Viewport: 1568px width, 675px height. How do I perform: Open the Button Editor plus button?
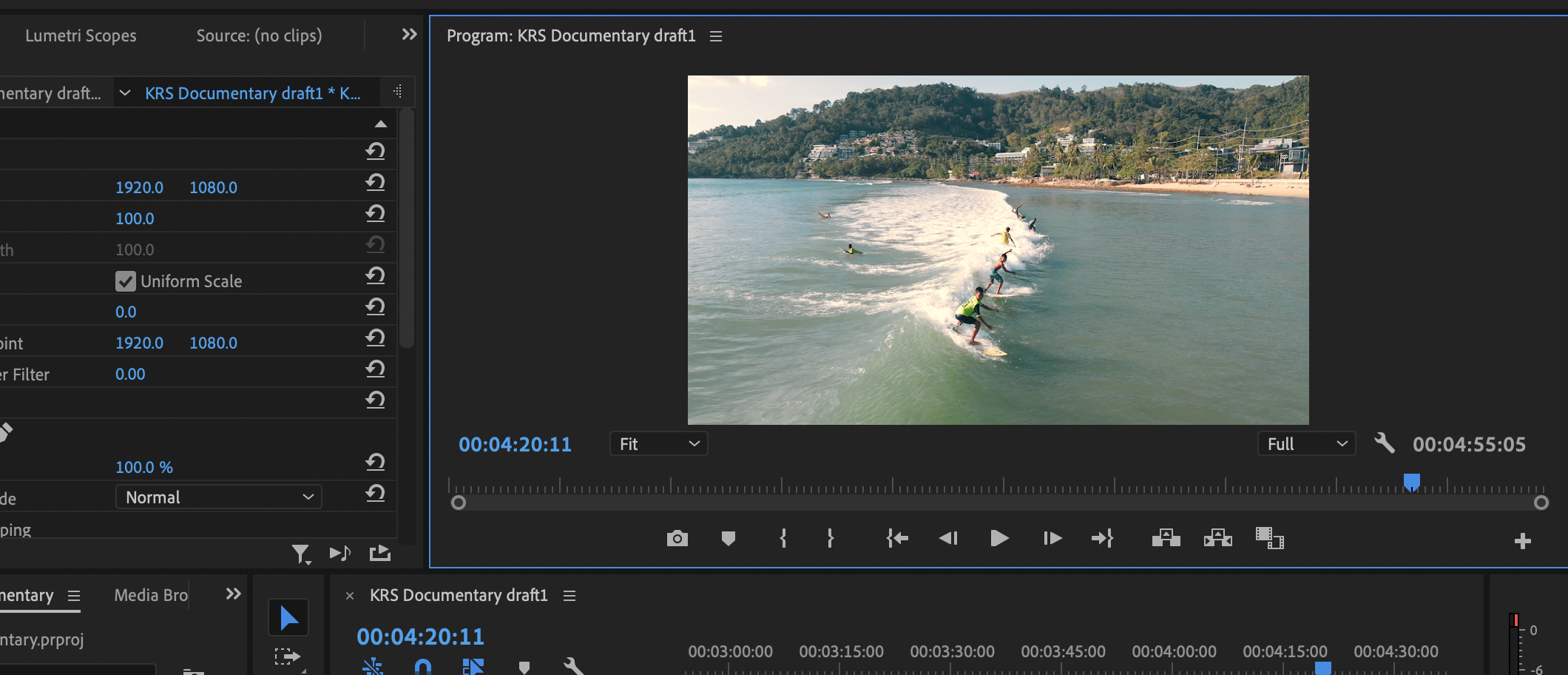tap(1522, 541)
